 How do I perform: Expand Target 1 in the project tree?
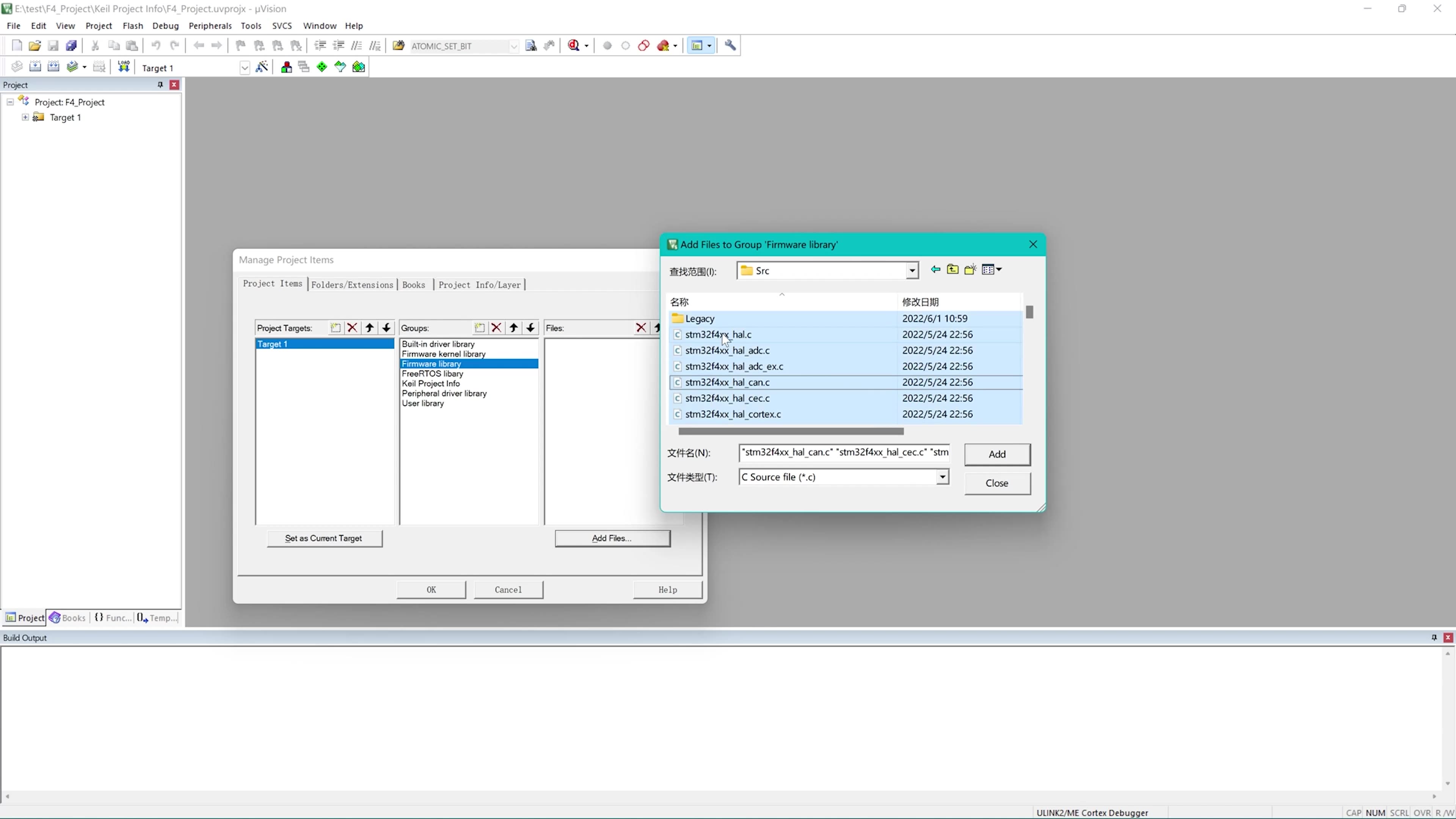(x=25, y=117)
